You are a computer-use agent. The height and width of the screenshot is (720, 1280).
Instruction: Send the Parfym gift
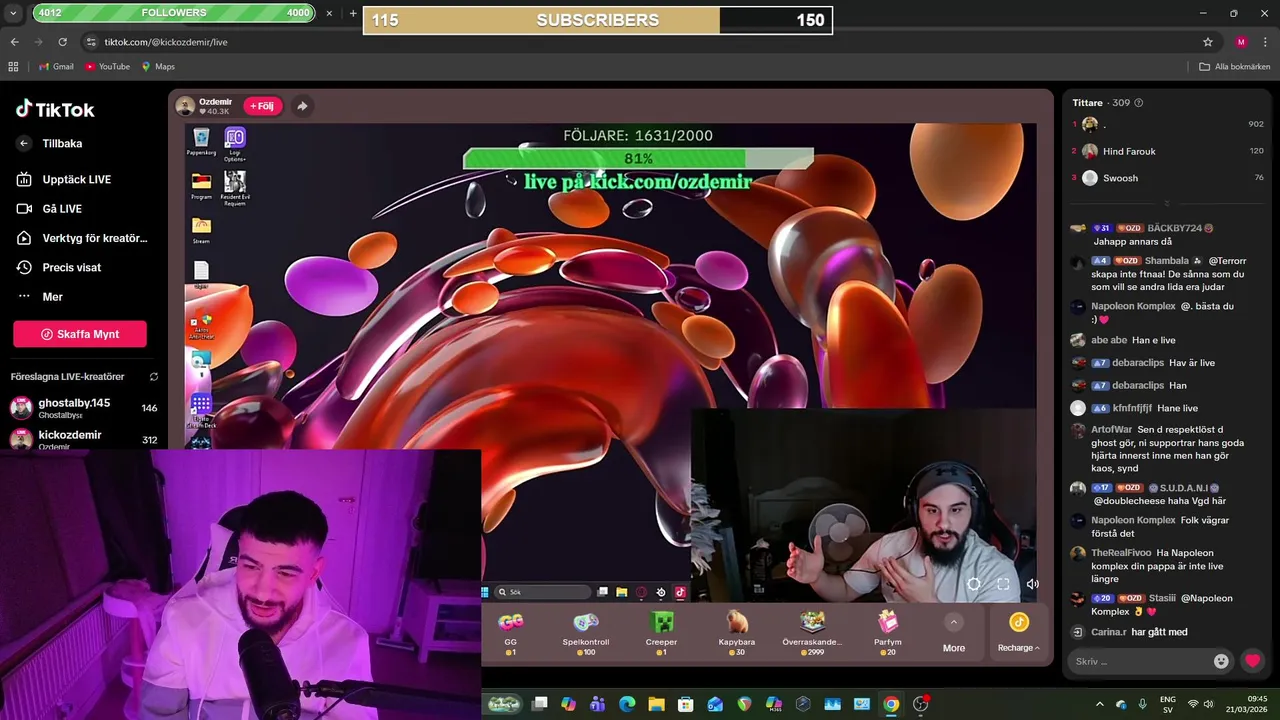[x=888, y=632]
